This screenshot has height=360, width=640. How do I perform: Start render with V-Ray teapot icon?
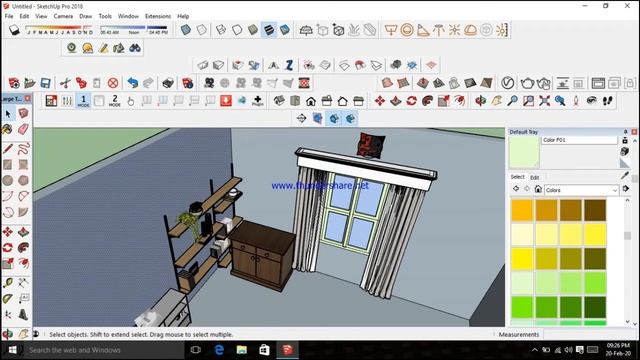click(x=527, y=83)
